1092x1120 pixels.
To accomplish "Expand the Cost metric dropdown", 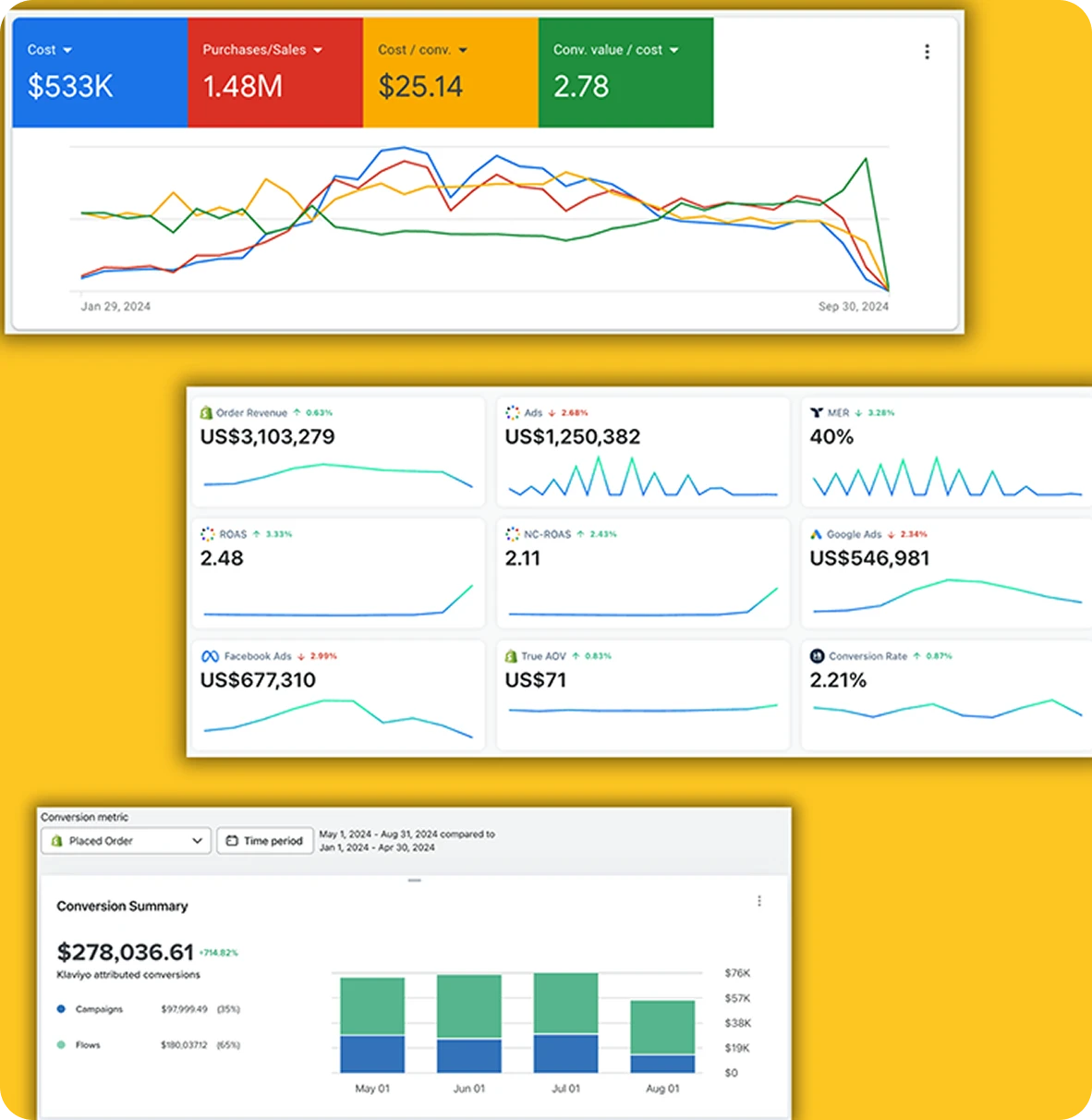I will [67, 50].
